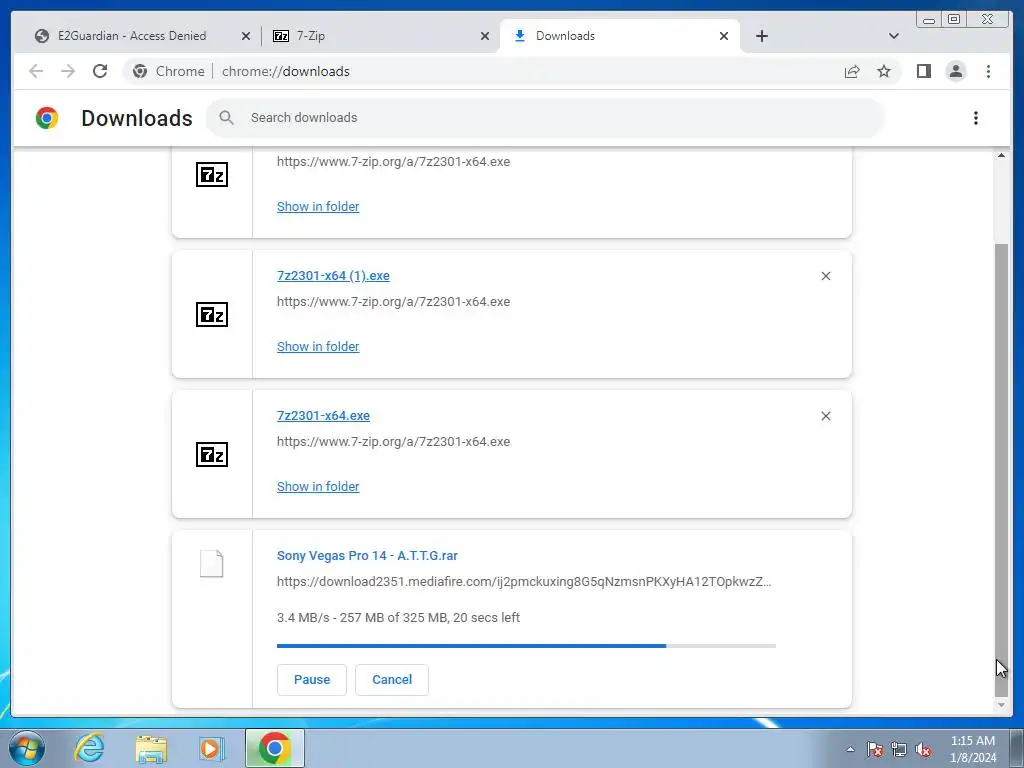
Task: Remove 7z2301-x64.exe from list
Action: point(825,416)
